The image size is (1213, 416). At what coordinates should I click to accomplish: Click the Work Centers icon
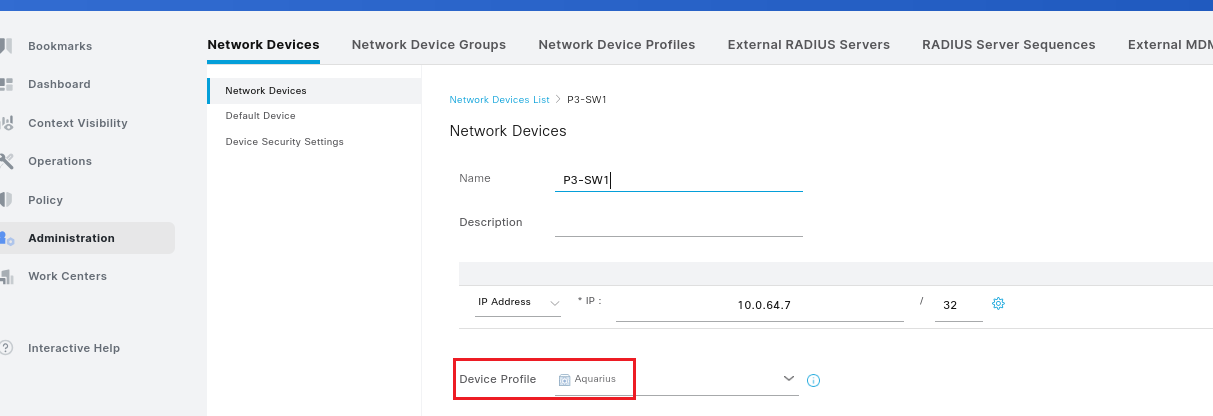click(6, 276)
